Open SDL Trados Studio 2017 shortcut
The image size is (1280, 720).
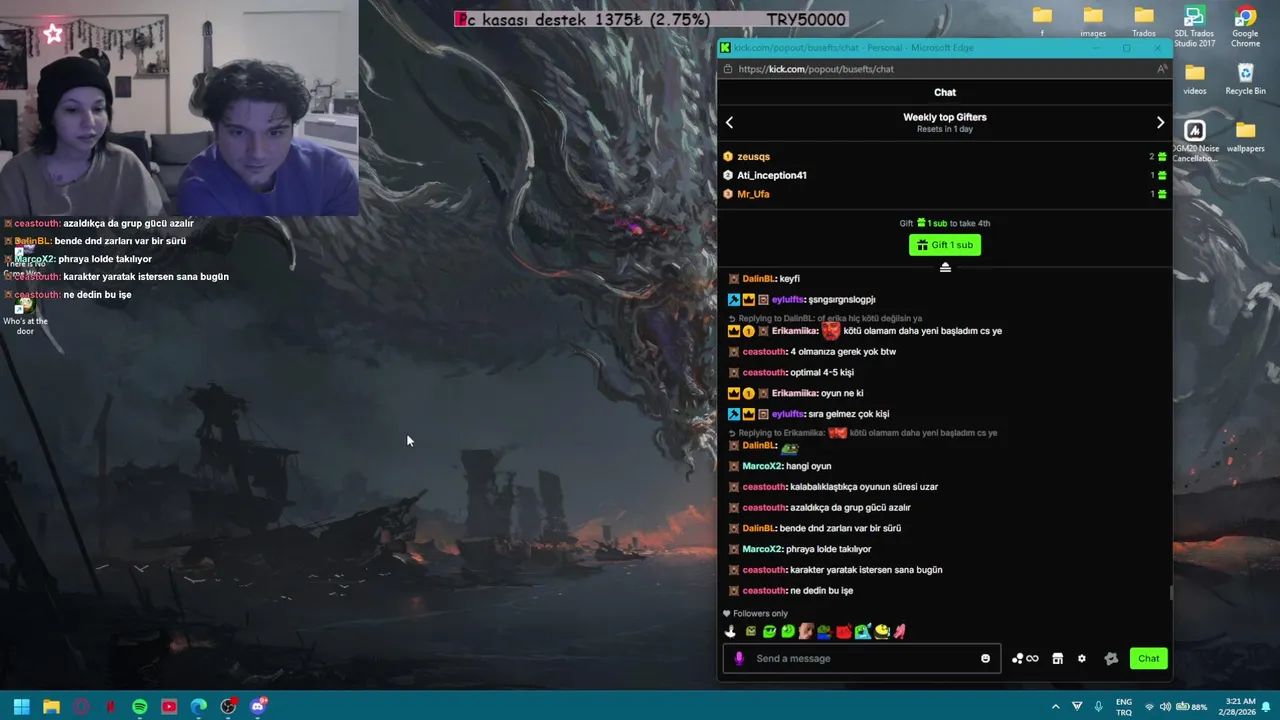(1194, 27)
